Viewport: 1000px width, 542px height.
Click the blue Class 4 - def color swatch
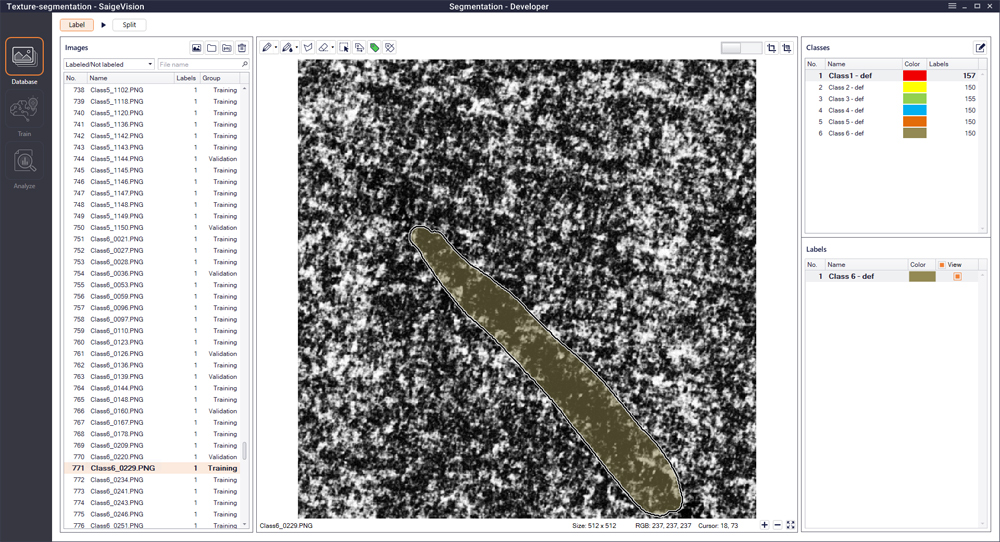pos(915,110)
